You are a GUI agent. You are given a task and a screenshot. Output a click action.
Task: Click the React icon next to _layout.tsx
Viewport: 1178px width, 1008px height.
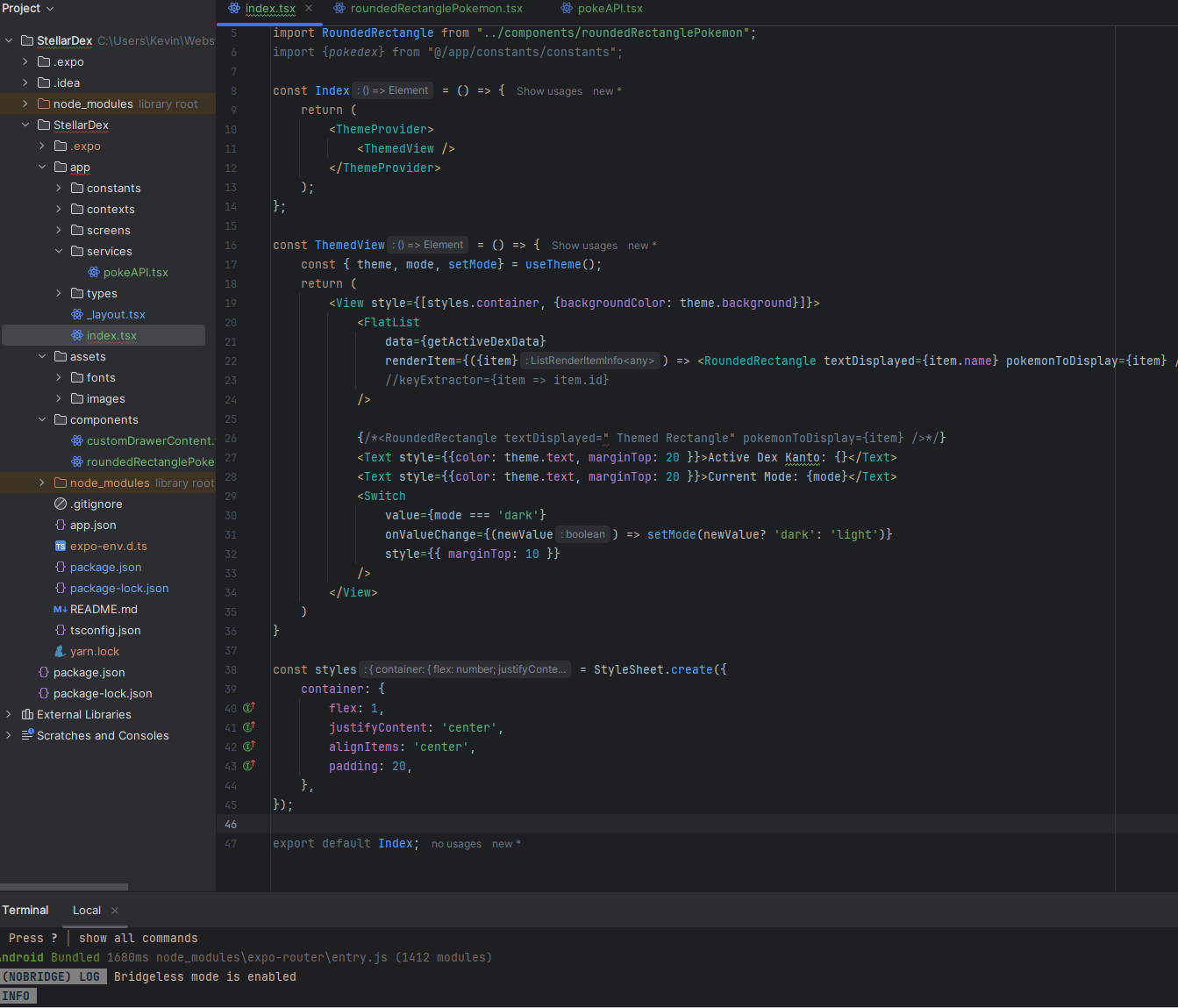click(77, 314)
